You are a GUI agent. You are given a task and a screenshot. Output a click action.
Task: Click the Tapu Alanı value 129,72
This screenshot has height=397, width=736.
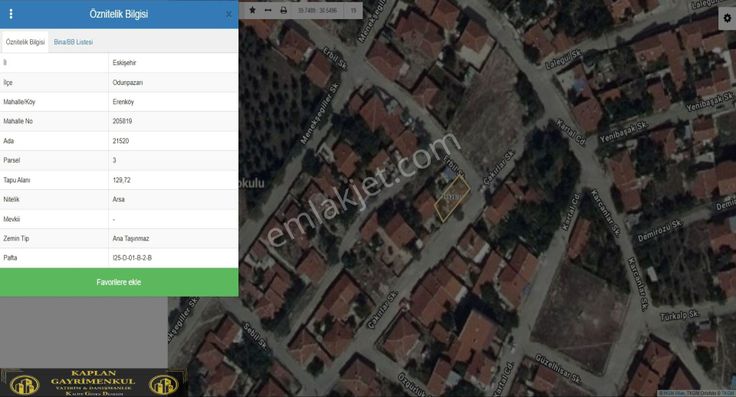click(x=122, y=180)
